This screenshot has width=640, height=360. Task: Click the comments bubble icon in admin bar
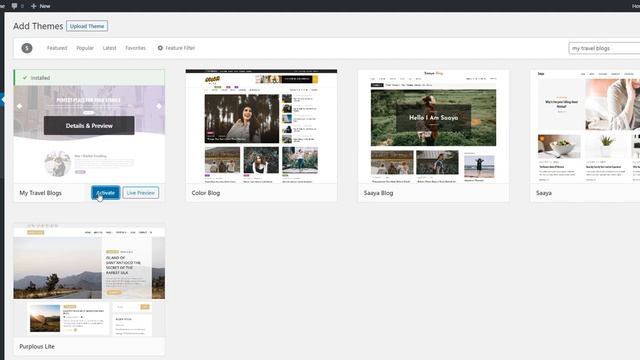coord(15,6)
